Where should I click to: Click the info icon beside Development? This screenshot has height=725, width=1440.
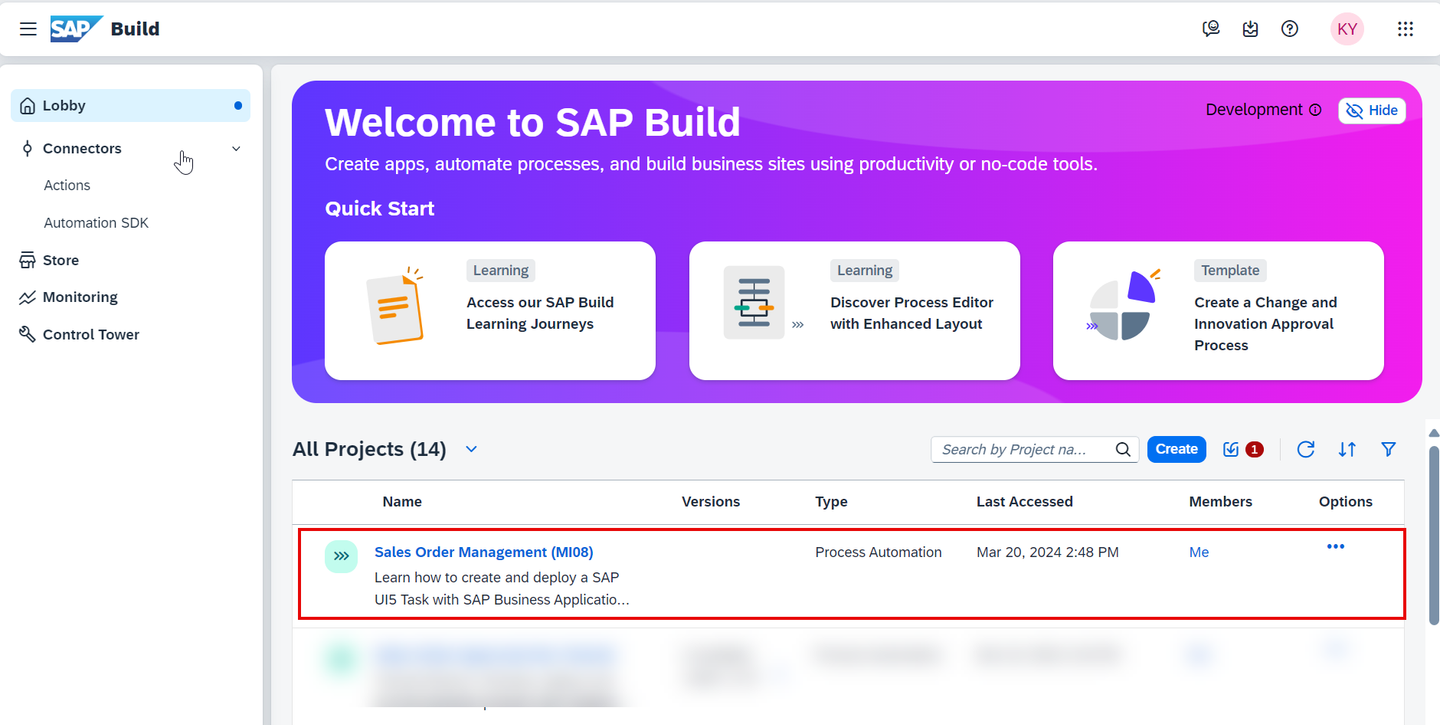point(1315,110)
